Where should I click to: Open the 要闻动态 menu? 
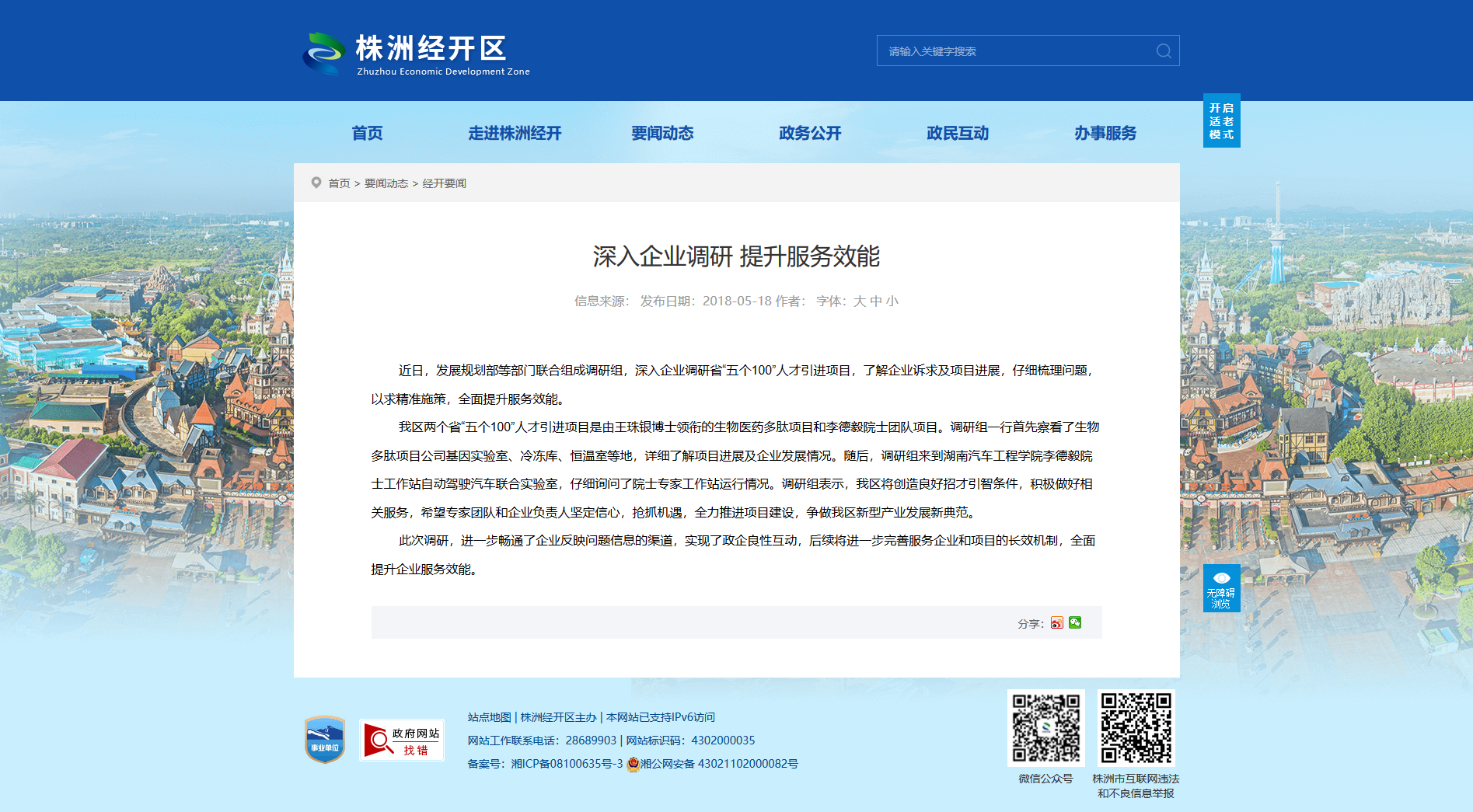click(x=662, y=133)
